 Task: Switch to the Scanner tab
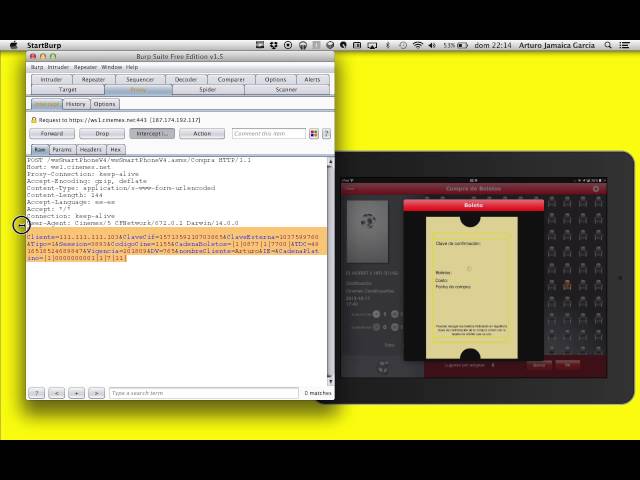point(287,90)
